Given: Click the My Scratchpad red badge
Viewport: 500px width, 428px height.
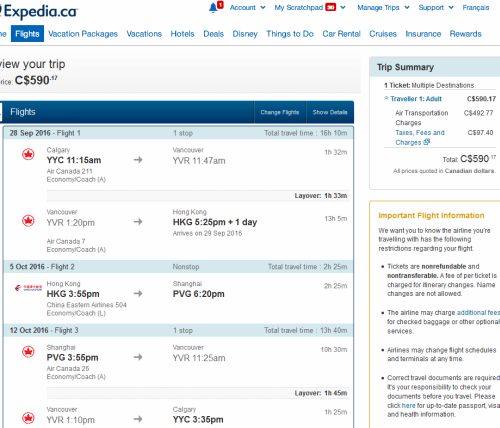Looking at the screenshot, I should pos(330,7).
